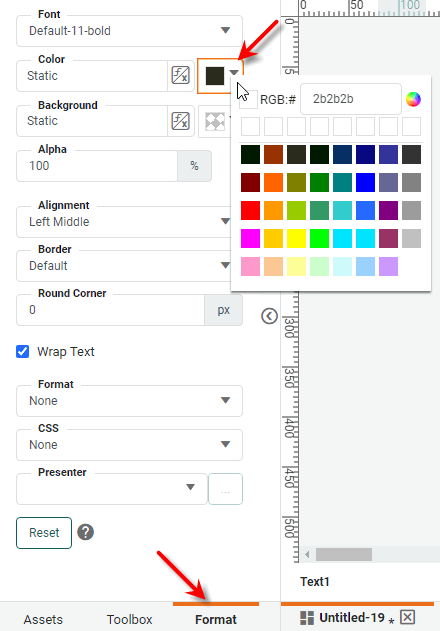Viewport: 440px width, 631px height.
Task: Pick the magenta color swatch
Action: click(x=250, y=239)
